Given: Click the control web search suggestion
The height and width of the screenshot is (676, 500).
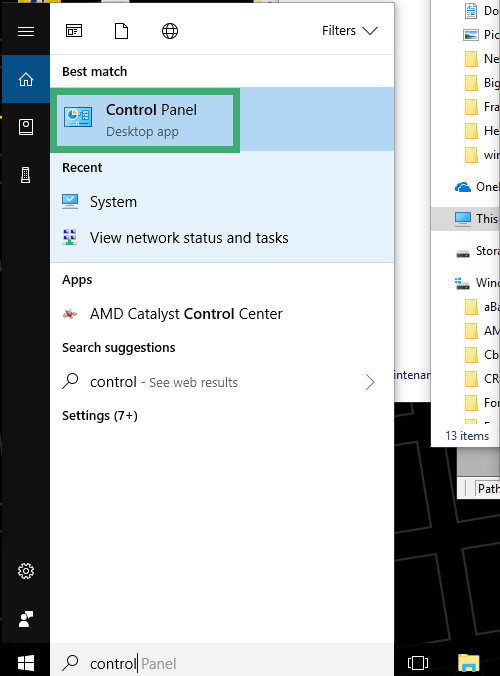Looking at the screenshot, I should (x=222, y=382).
